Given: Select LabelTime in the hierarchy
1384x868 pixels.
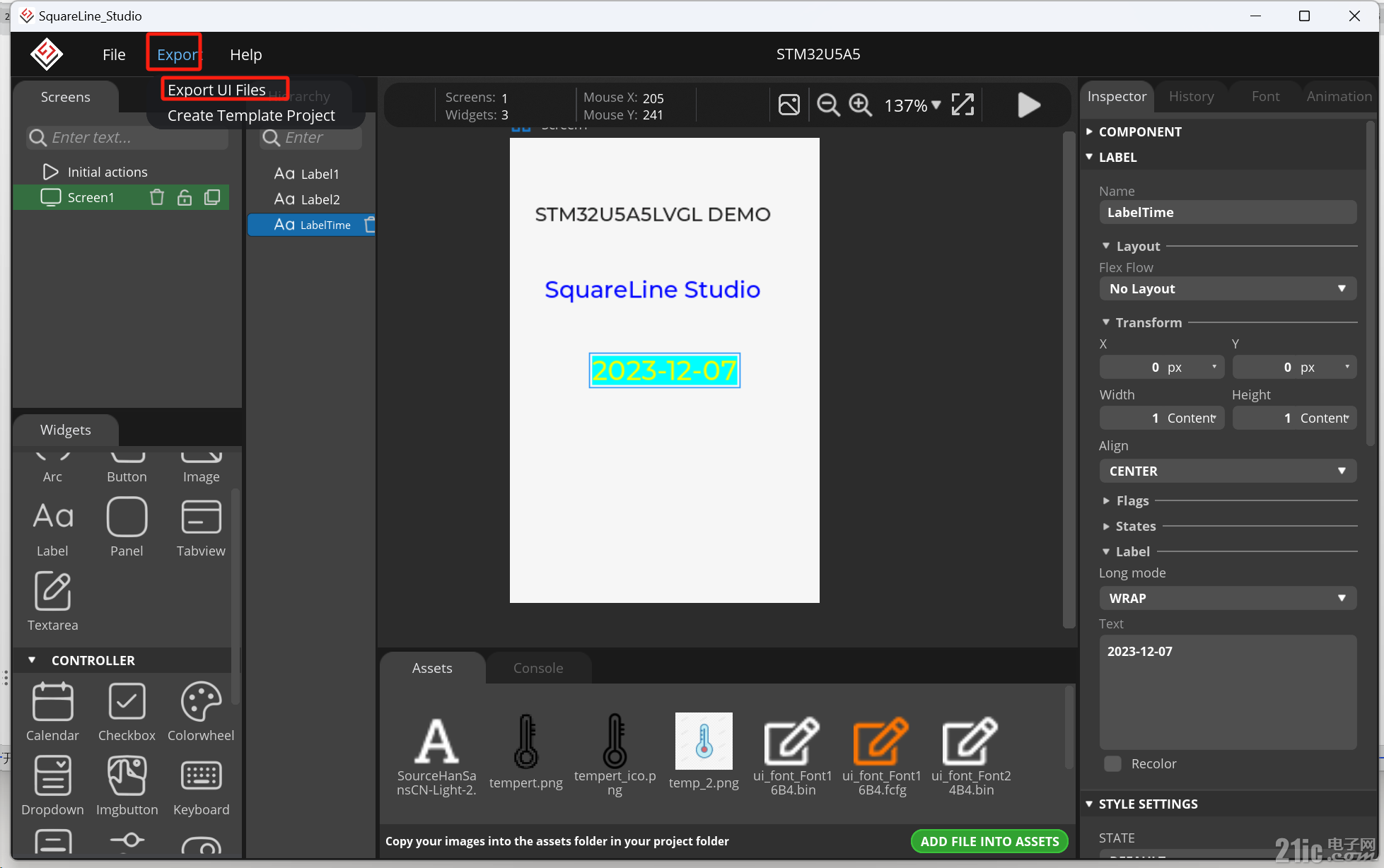Looking at the screenshot, I should 311,225.
